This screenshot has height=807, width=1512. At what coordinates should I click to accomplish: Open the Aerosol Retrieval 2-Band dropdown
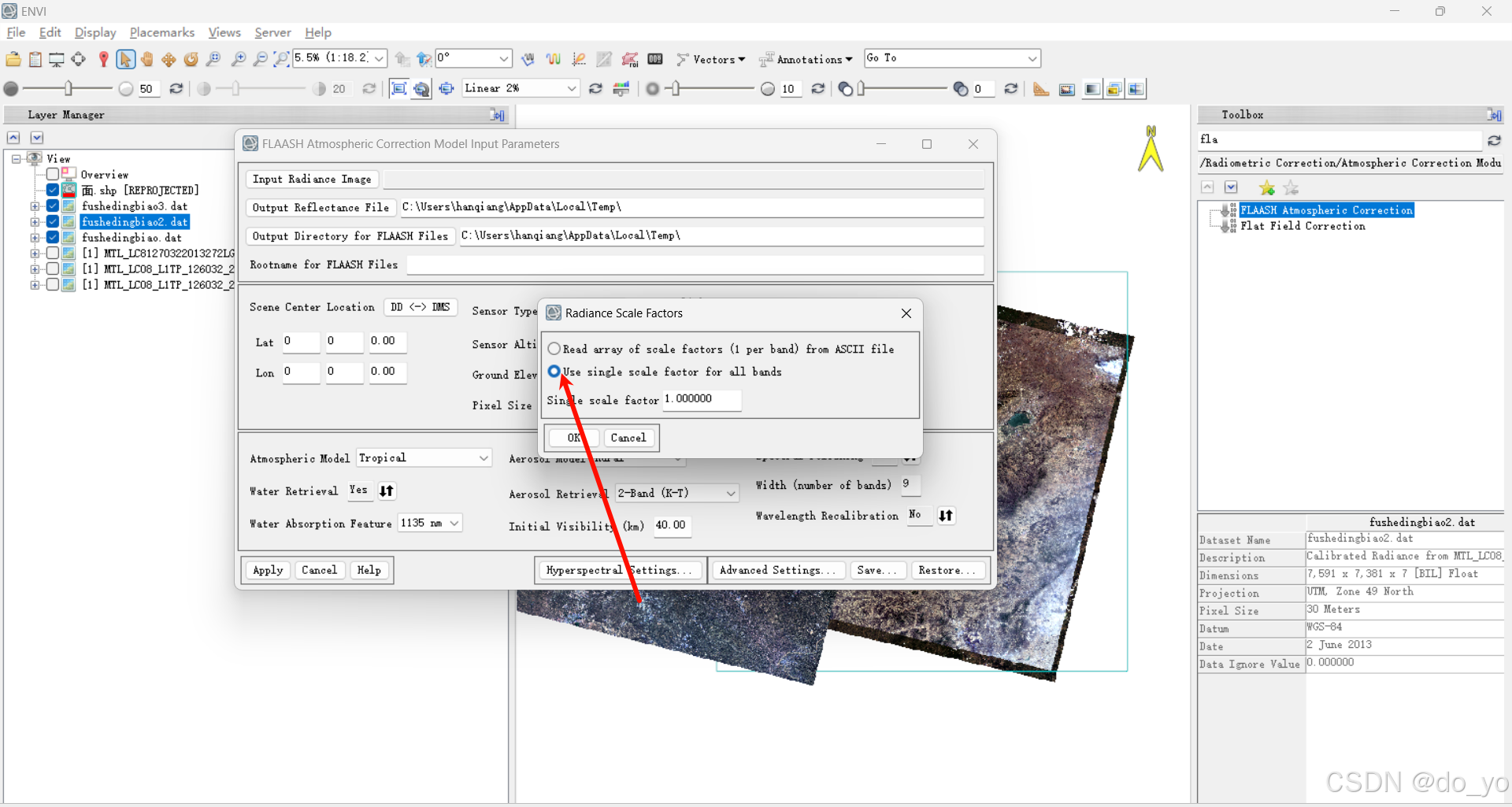click(731, 494)
